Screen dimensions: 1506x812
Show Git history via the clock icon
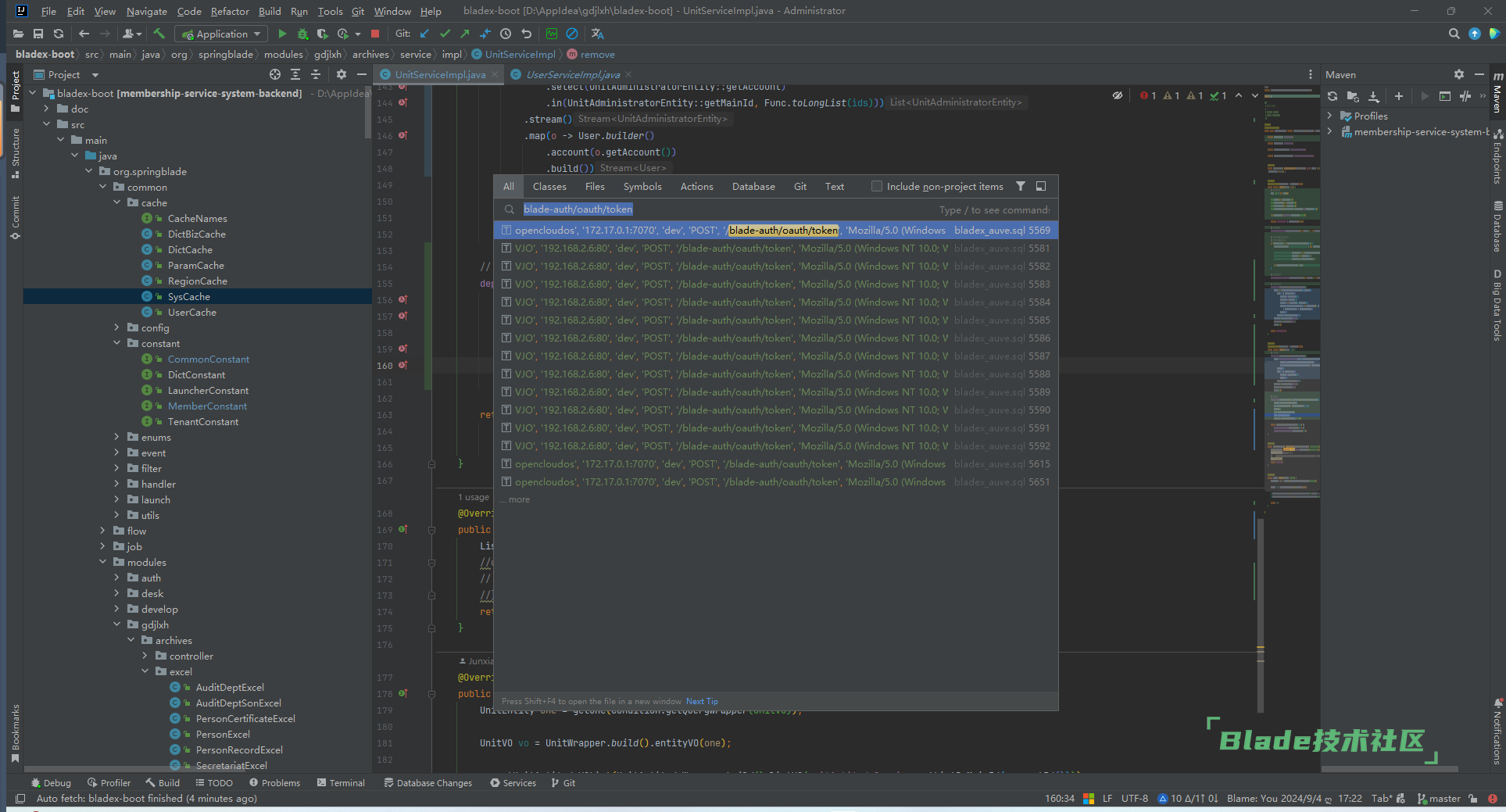coord(506,34)
